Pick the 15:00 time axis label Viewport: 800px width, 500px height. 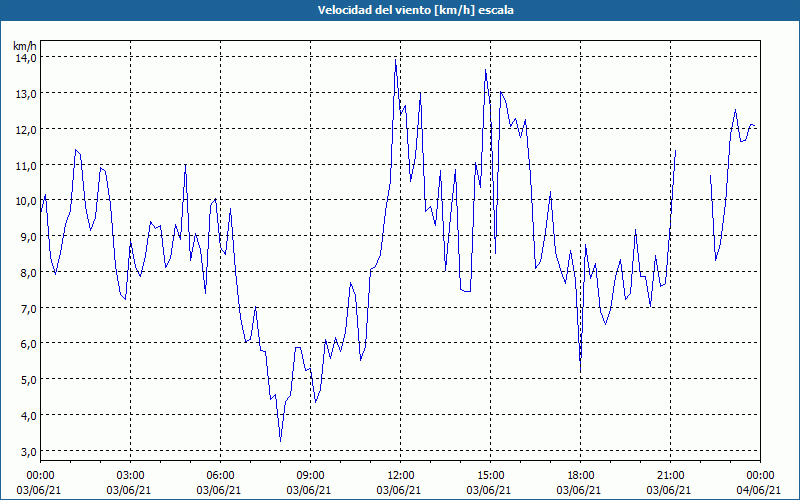[490, 476]
